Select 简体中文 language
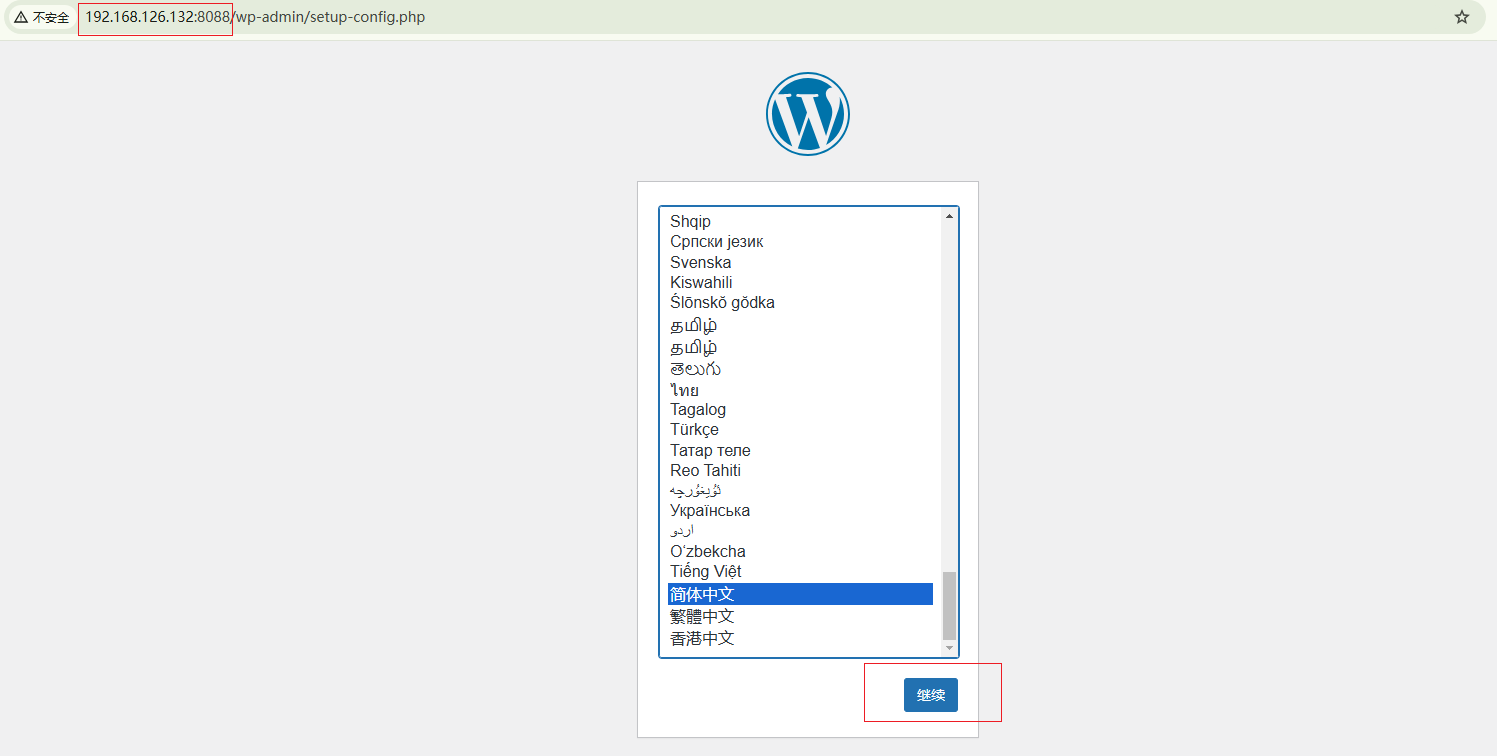This screenshot has height=756, width=1497. coord(800,594)
